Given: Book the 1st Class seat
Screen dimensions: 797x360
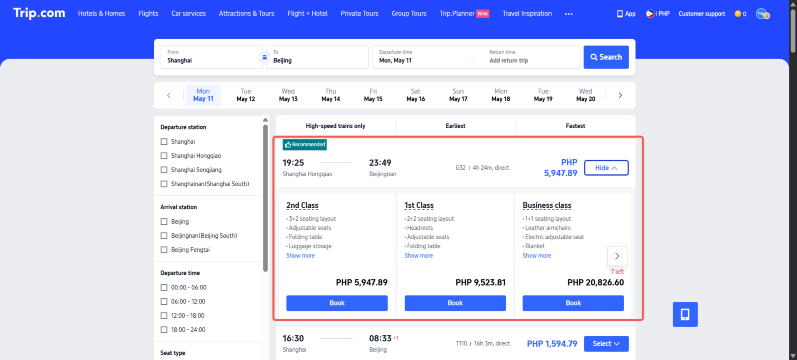Looking at the screenshot, I should 455,303.
